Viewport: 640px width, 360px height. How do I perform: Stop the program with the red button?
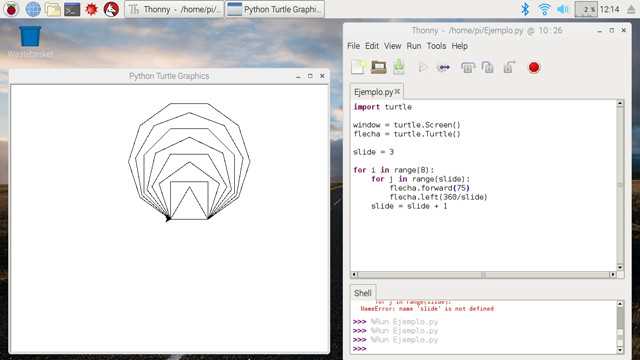click(533, 67)
